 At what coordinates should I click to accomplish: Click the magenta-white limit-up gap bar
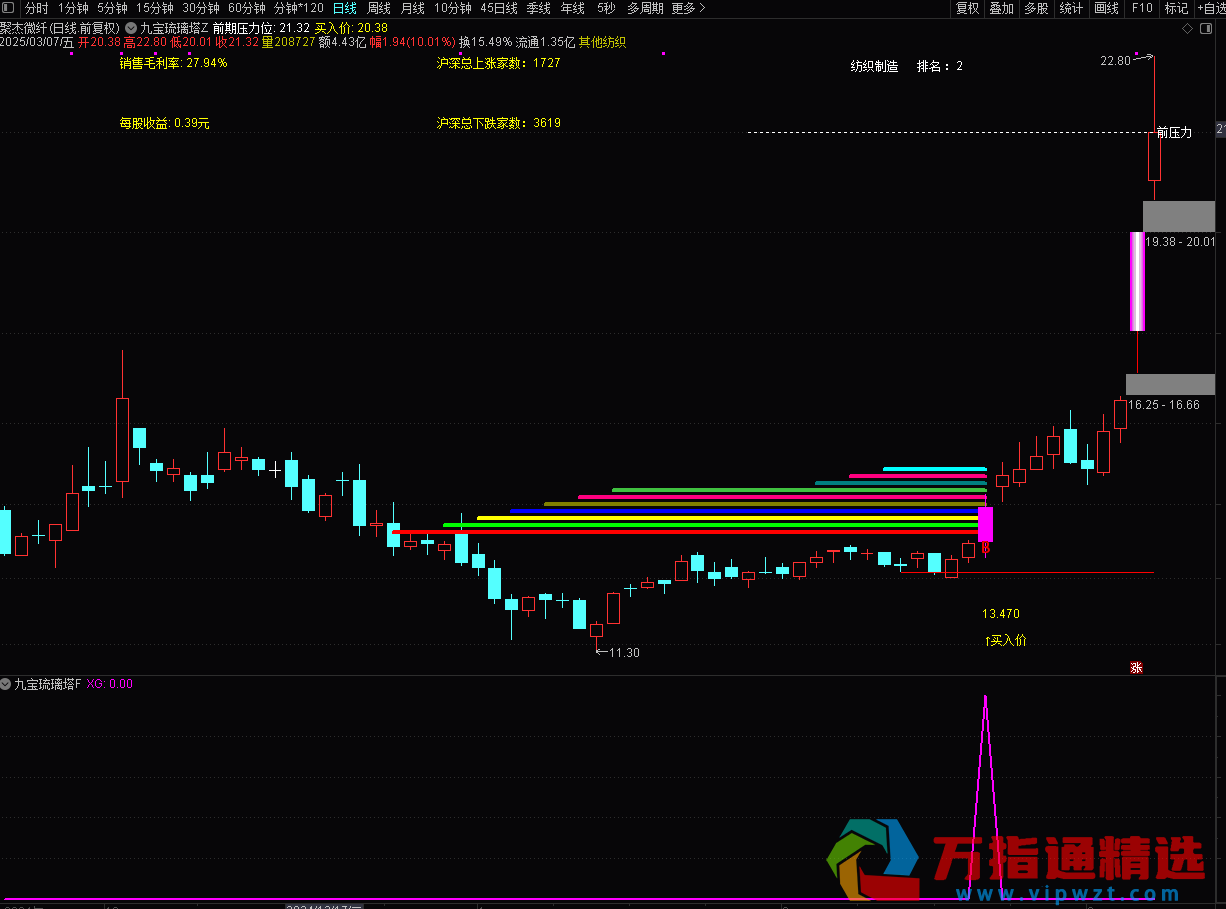click(x=1137, y=281)
